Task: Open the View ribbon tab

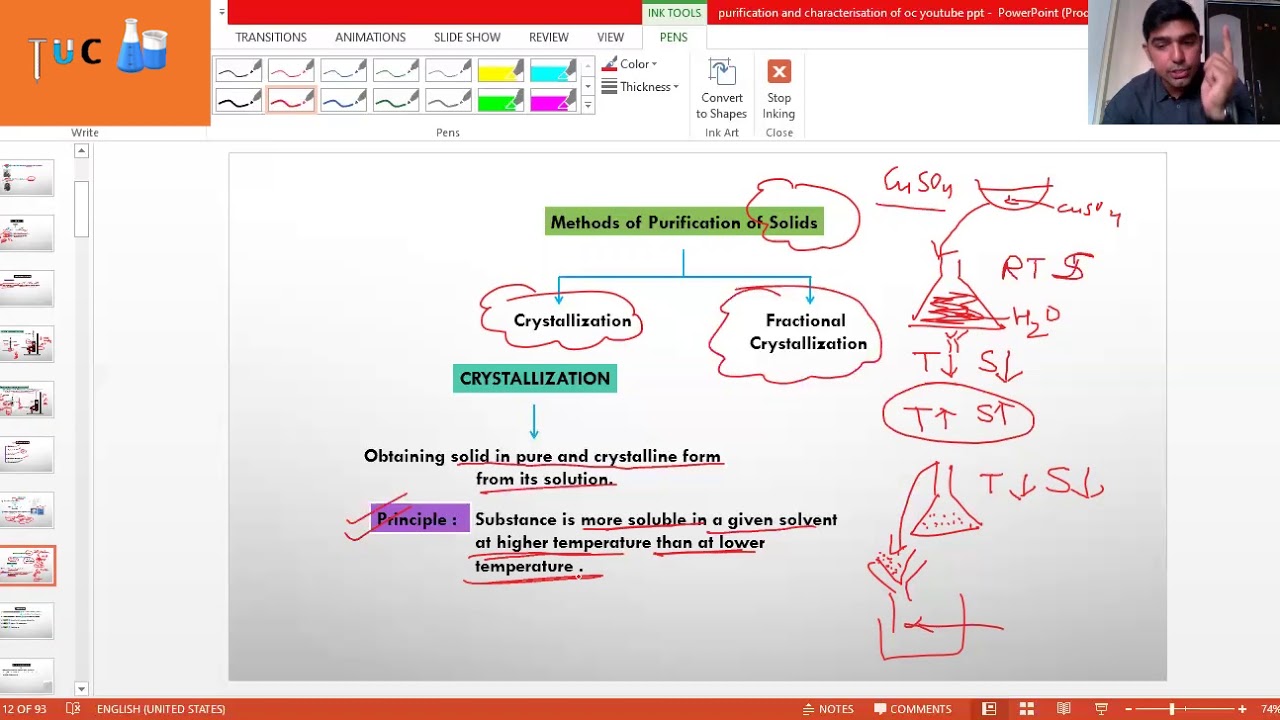Action: pyautogui.click(x=611, y=37)
